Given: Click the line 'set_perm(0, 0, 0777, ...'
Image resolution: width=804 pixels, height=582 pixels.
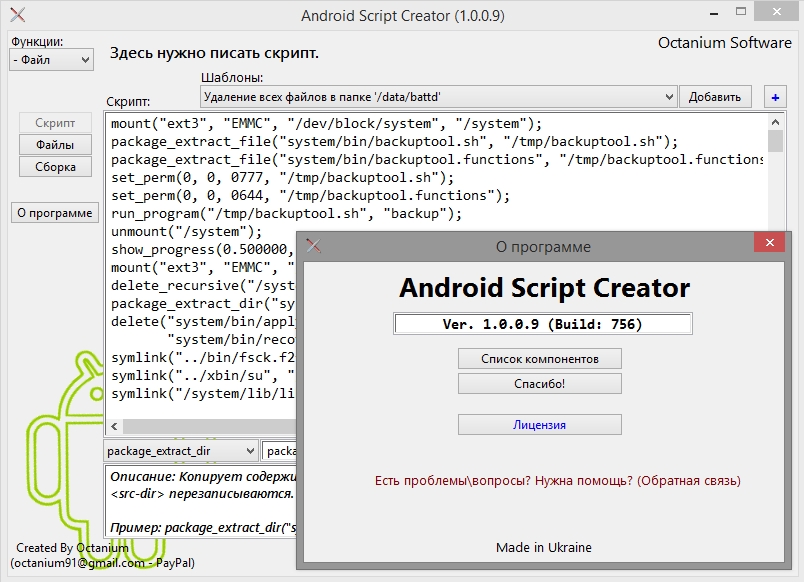Looking at the screenshot, I should pos(283,178).
